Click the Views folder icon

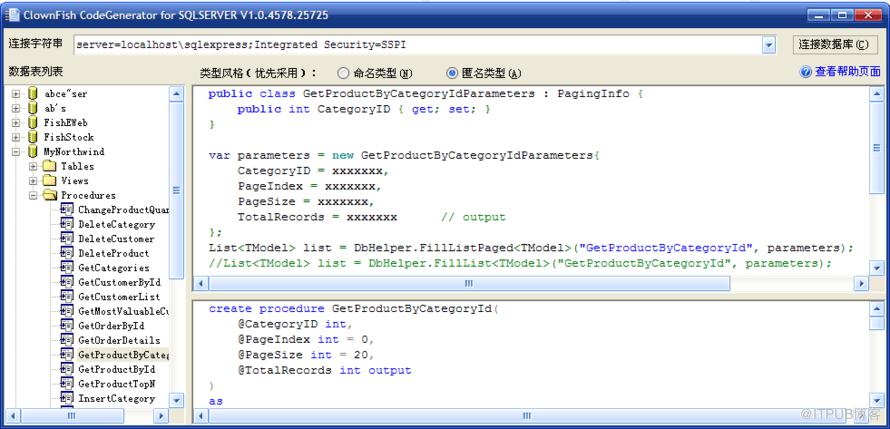[x=50, y=180]
